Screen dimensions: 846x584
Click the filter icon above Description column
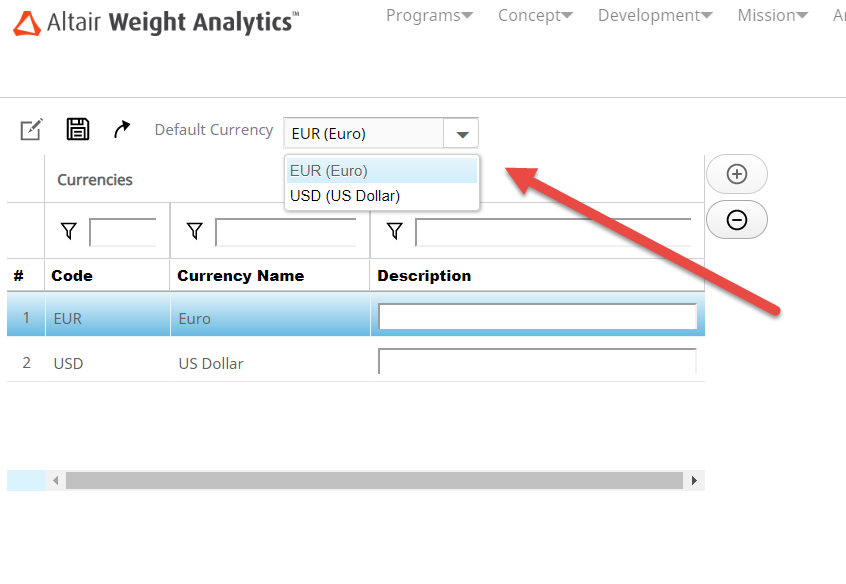[395, 232]
